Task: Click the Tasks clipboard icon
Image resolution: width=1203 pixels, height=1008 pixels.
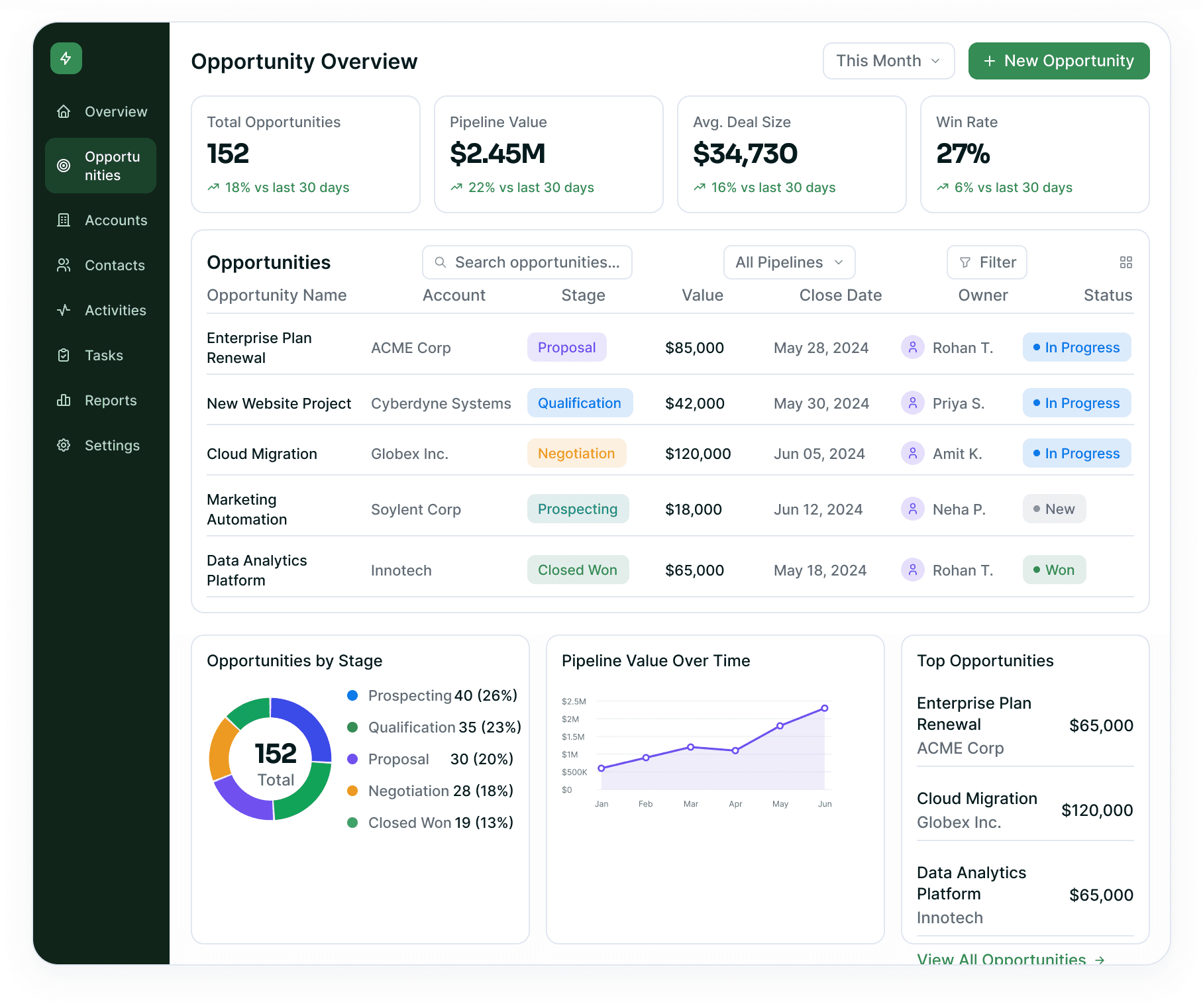Action: (x=64, y=355)
